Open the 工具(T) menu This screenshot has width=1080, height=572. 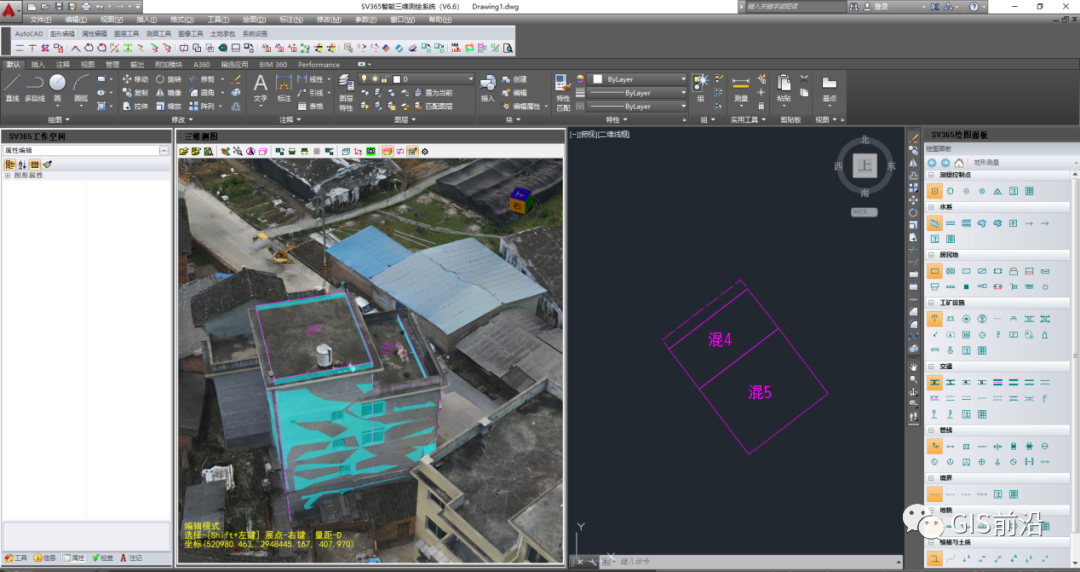217,19
